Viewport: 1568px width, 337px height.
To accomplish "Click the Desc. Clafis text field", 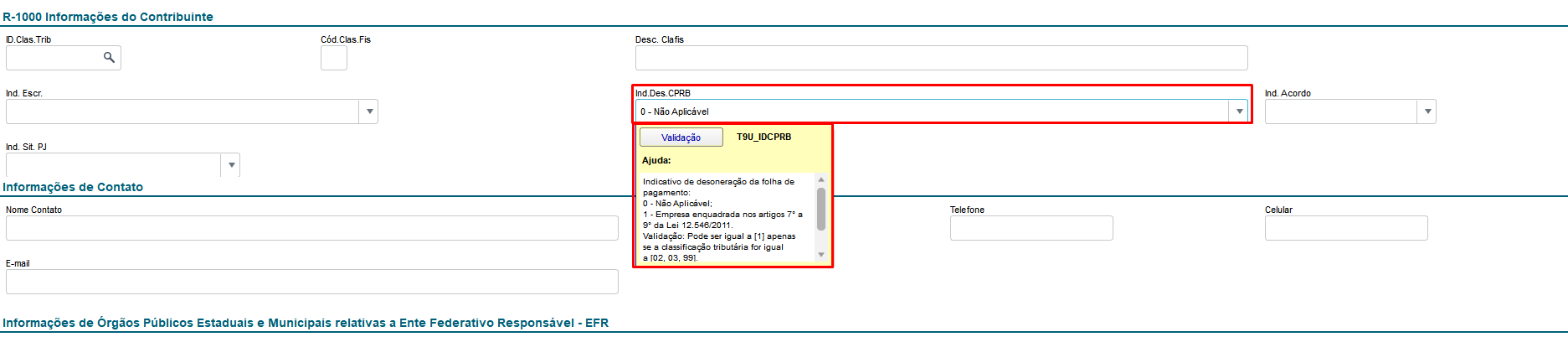I will [942, 58].
